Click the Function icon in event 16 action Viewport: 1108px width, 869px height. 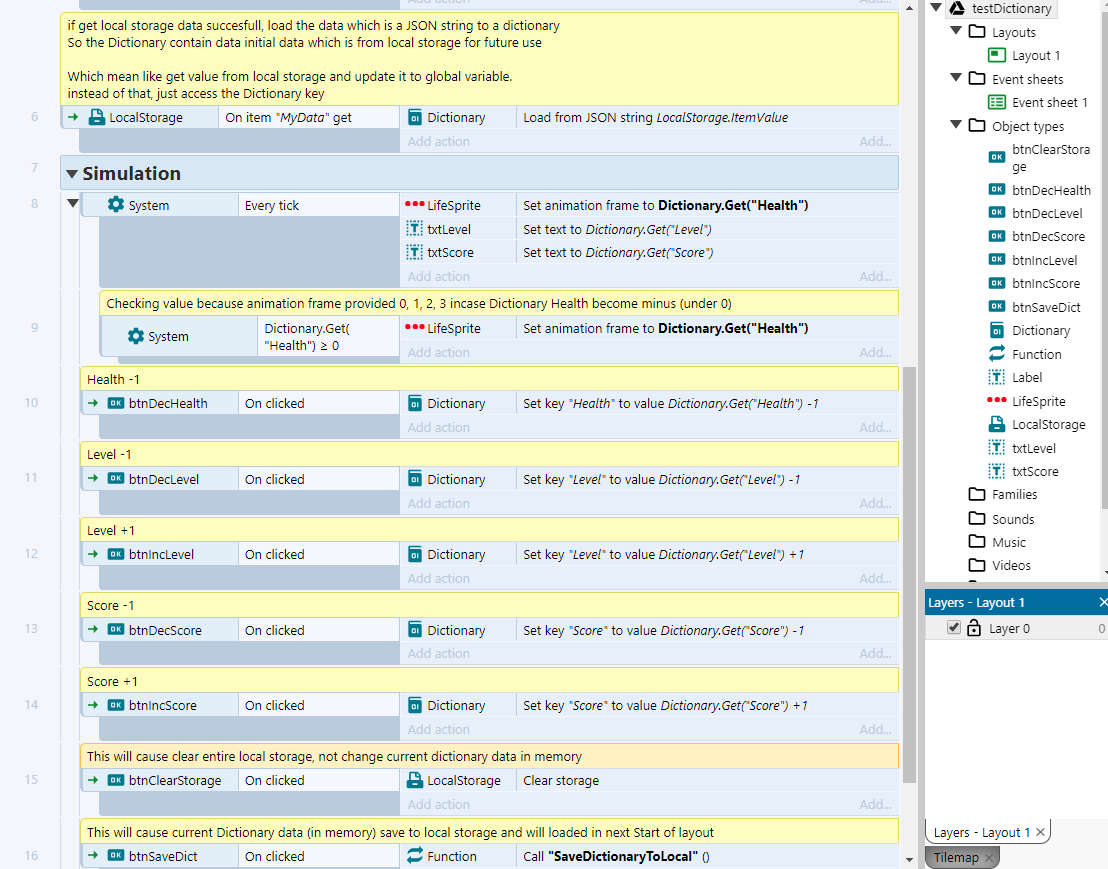[415, 856]
